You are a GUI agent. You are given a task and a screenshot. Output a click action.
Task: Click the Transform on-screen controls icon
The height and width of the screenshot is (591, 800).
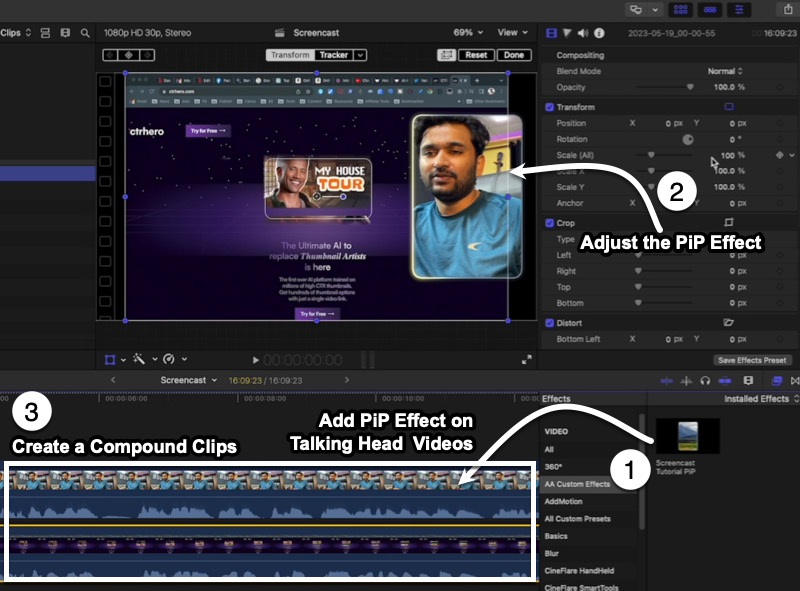coord(729,107)
